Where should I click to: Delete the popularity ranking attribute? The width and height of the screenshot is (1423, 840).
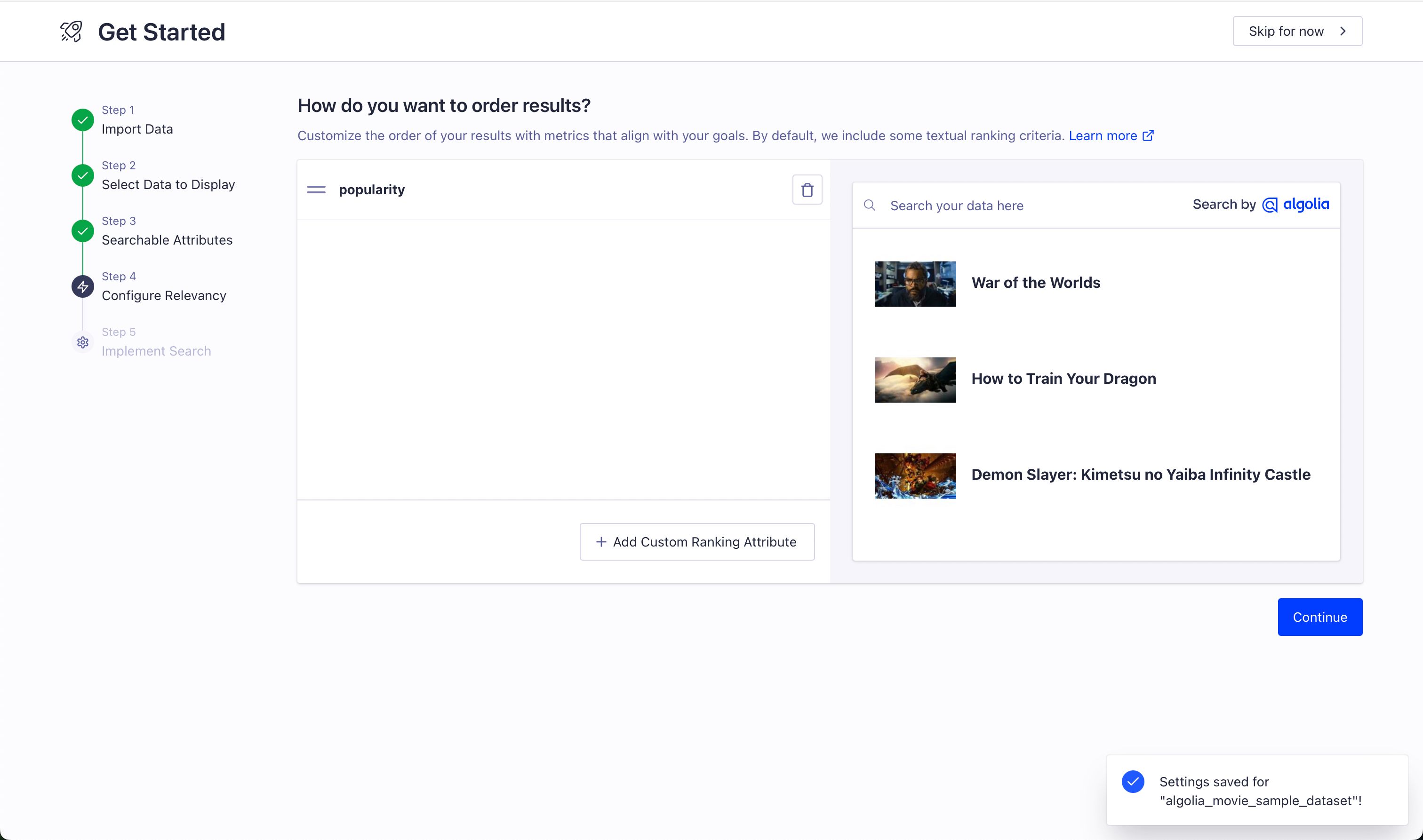807,190
